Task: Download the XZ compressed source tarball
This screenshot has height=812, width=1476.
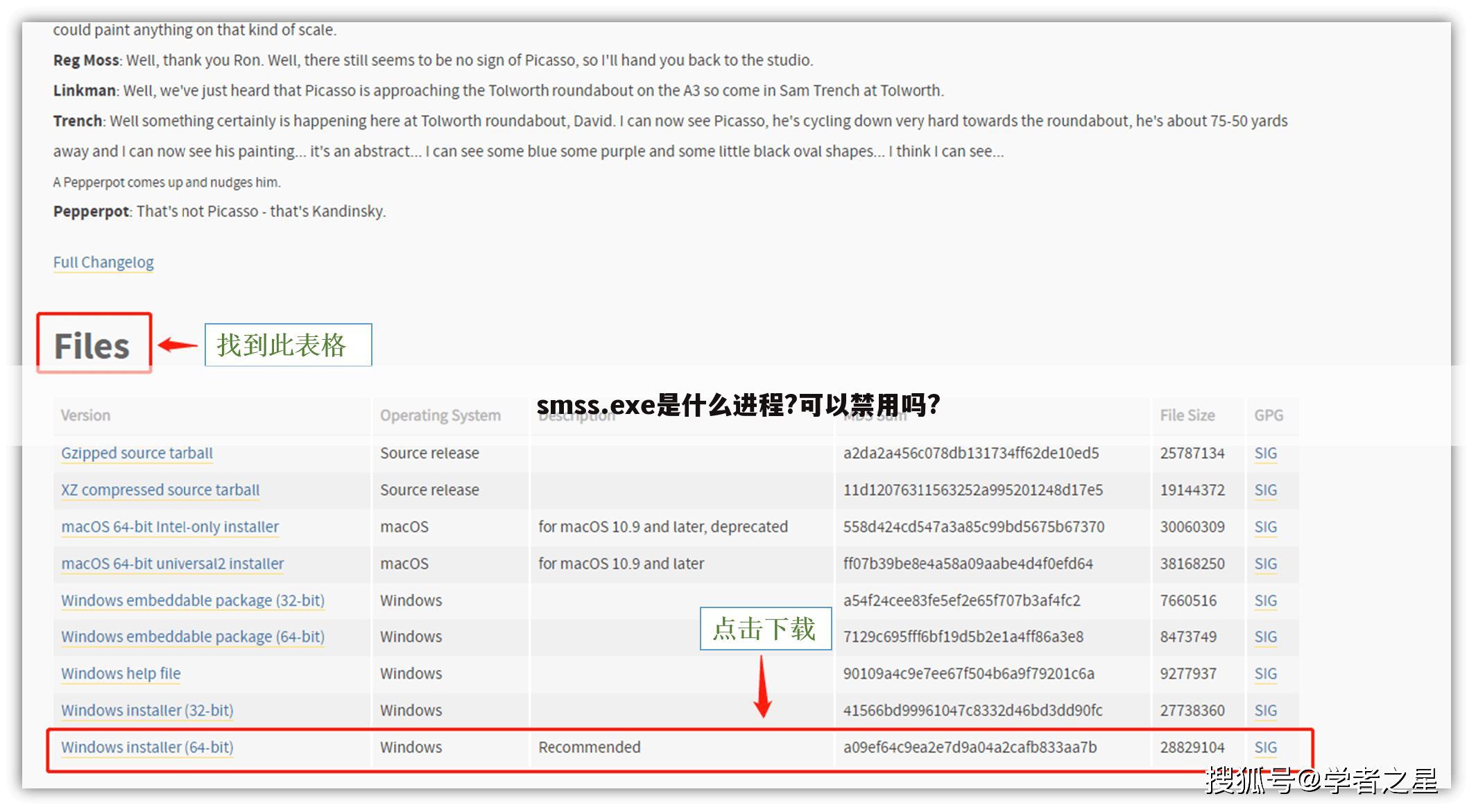Action: 159,490
